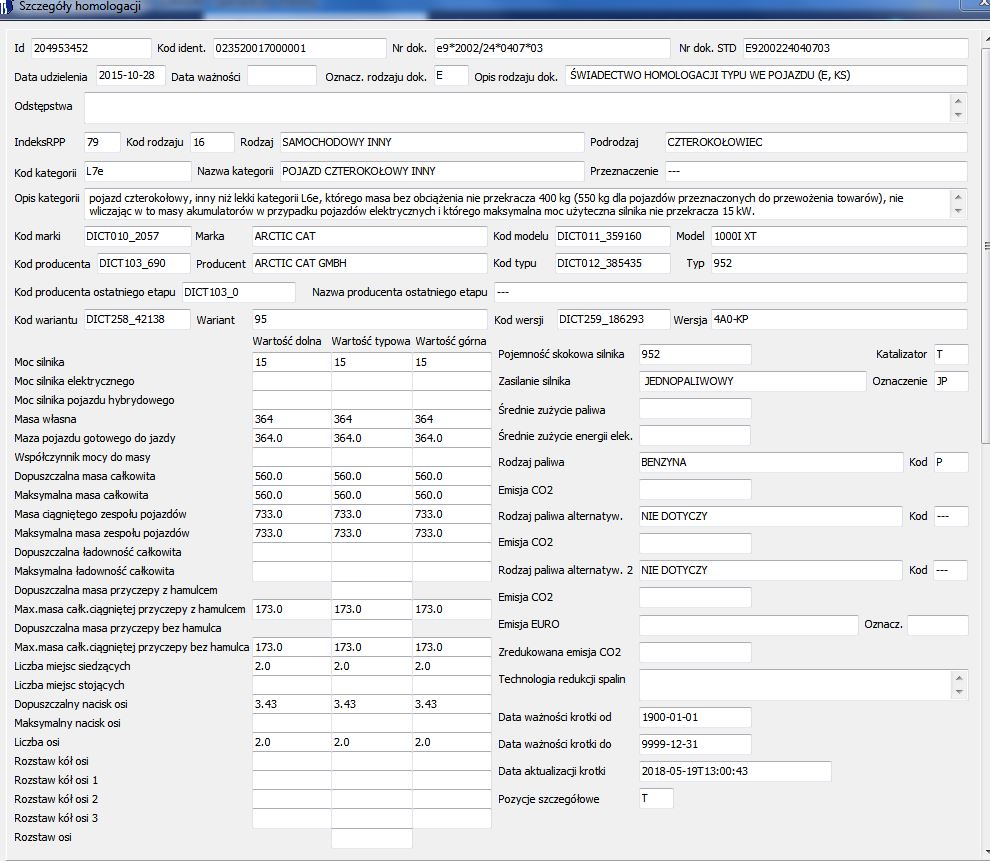990x861 pixels.
Task: Click the Podrodzaj field CZTEROKOŁOWIEC
Action: coord(816,142)
